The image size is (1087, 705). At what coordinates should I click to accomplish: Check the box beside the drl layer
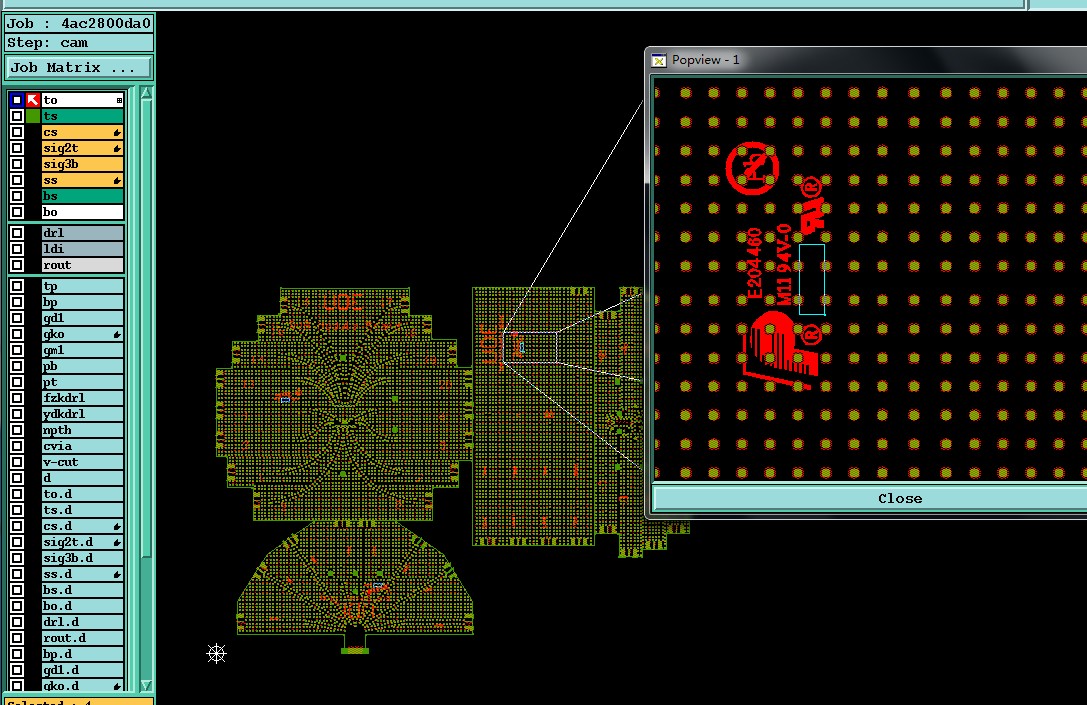click(17, 233)
